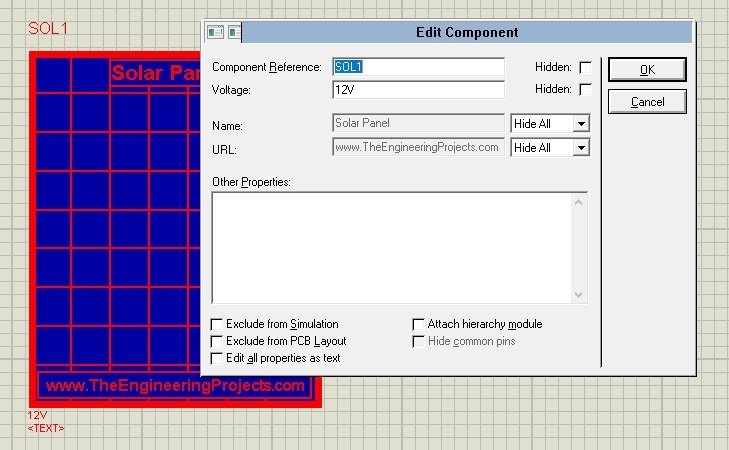This screenshot has width=729, height=450.
Task: Click the 'Solar Pa' heading on the panel
Action: click(x=156, y=73)
